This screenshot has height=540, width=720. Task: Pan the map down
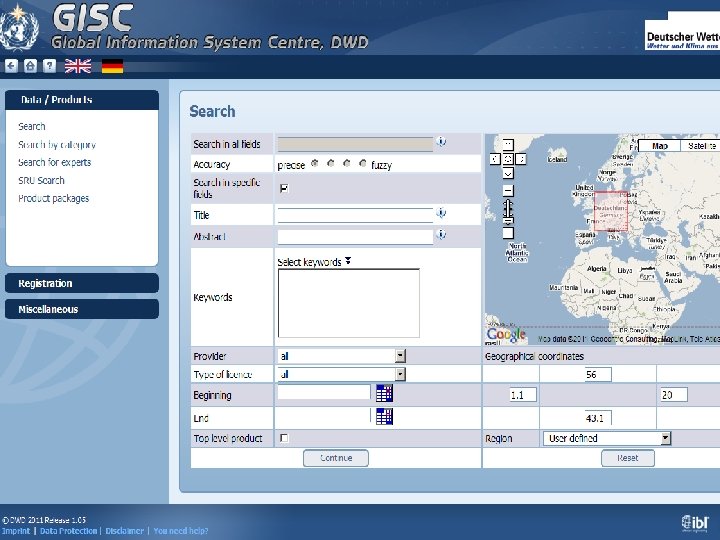[x=508, y=174]
